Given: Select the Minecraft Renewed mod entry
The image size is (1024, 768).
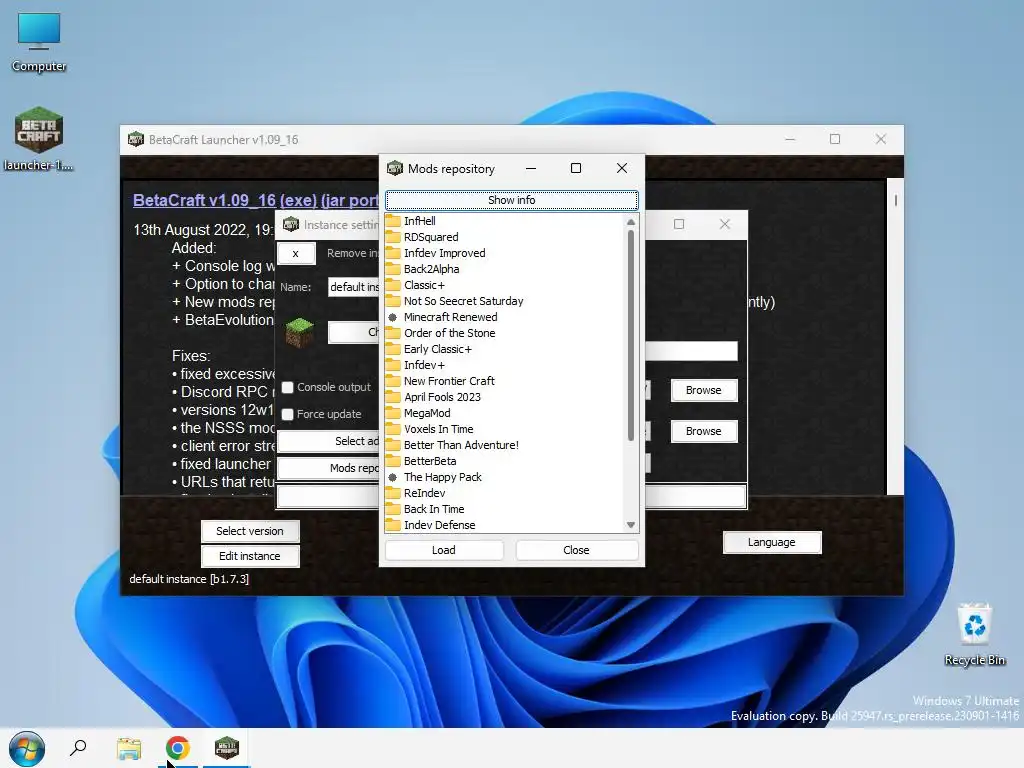Looking at the screenshot, I should 442,317.
